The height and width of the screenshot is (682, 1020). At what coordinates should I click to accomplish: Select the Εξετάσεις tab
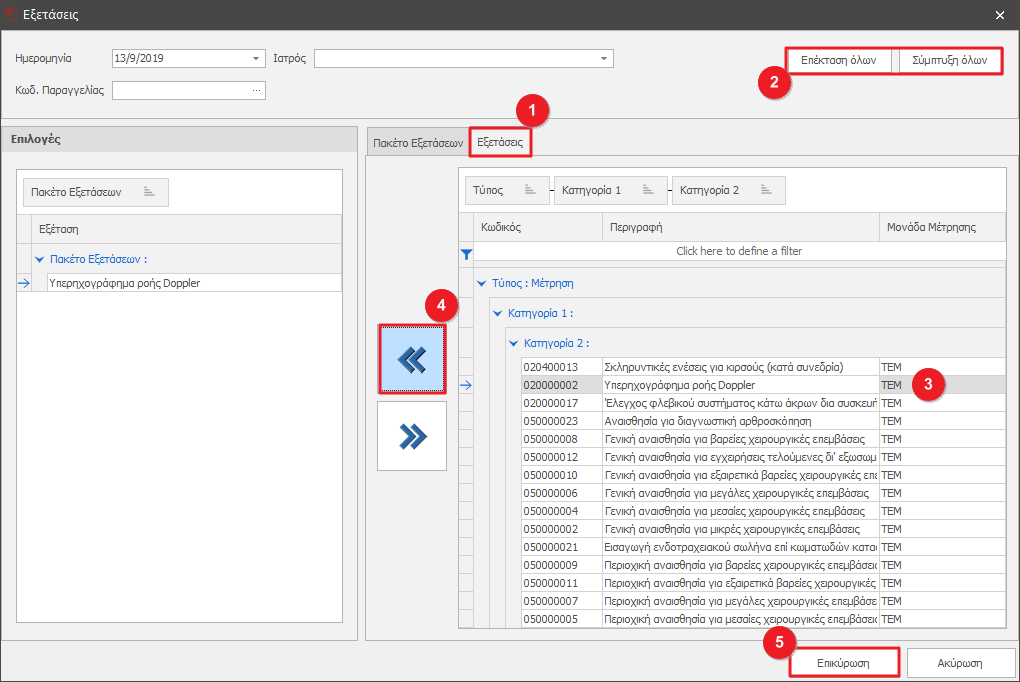tap(500, 143)
